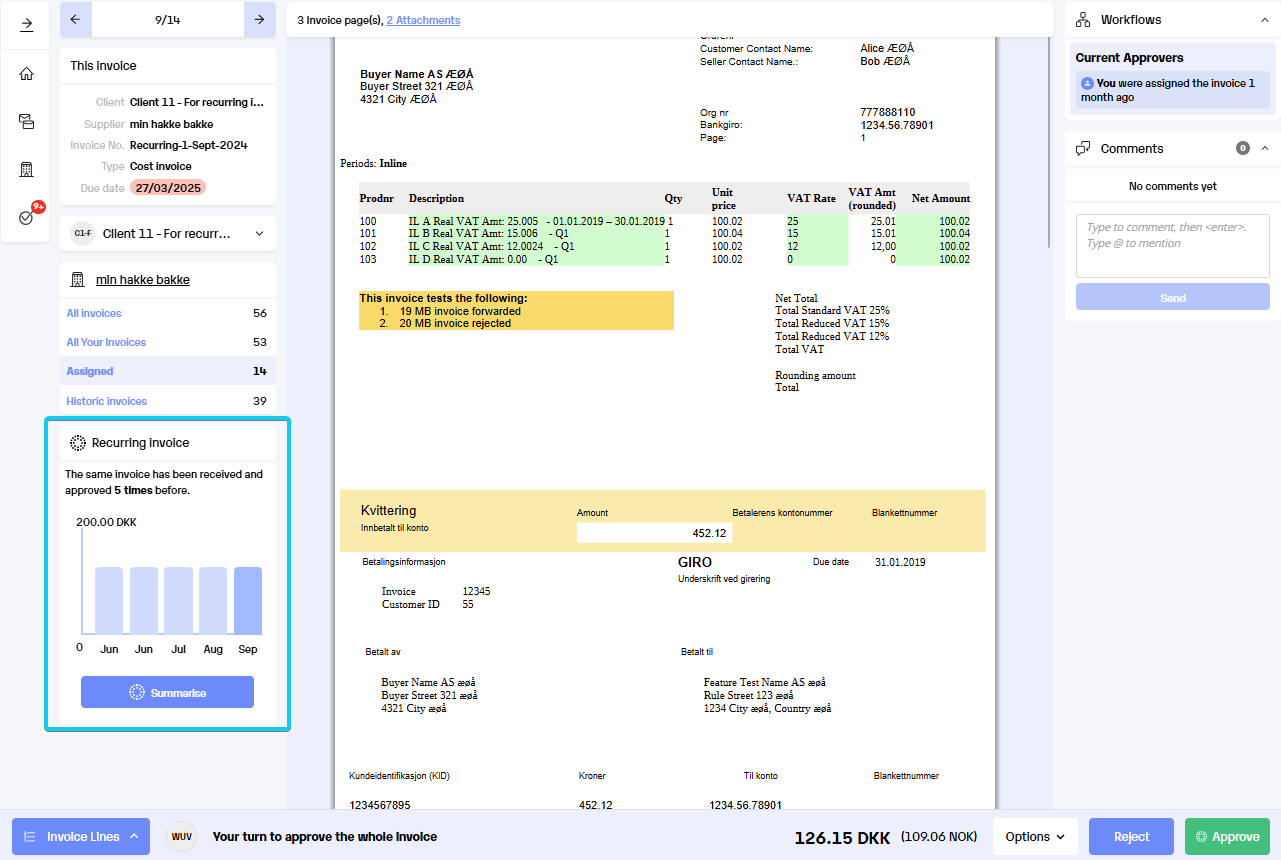Click the Comments count badge 0
This screenshot has height=860, width=1281.
[x=1243, y=148]
